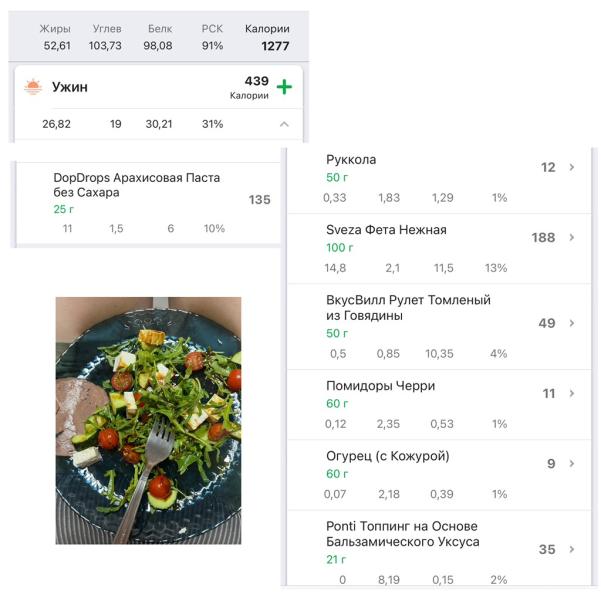
Task: Open the salad plate photo
Action: pos(148,421)
